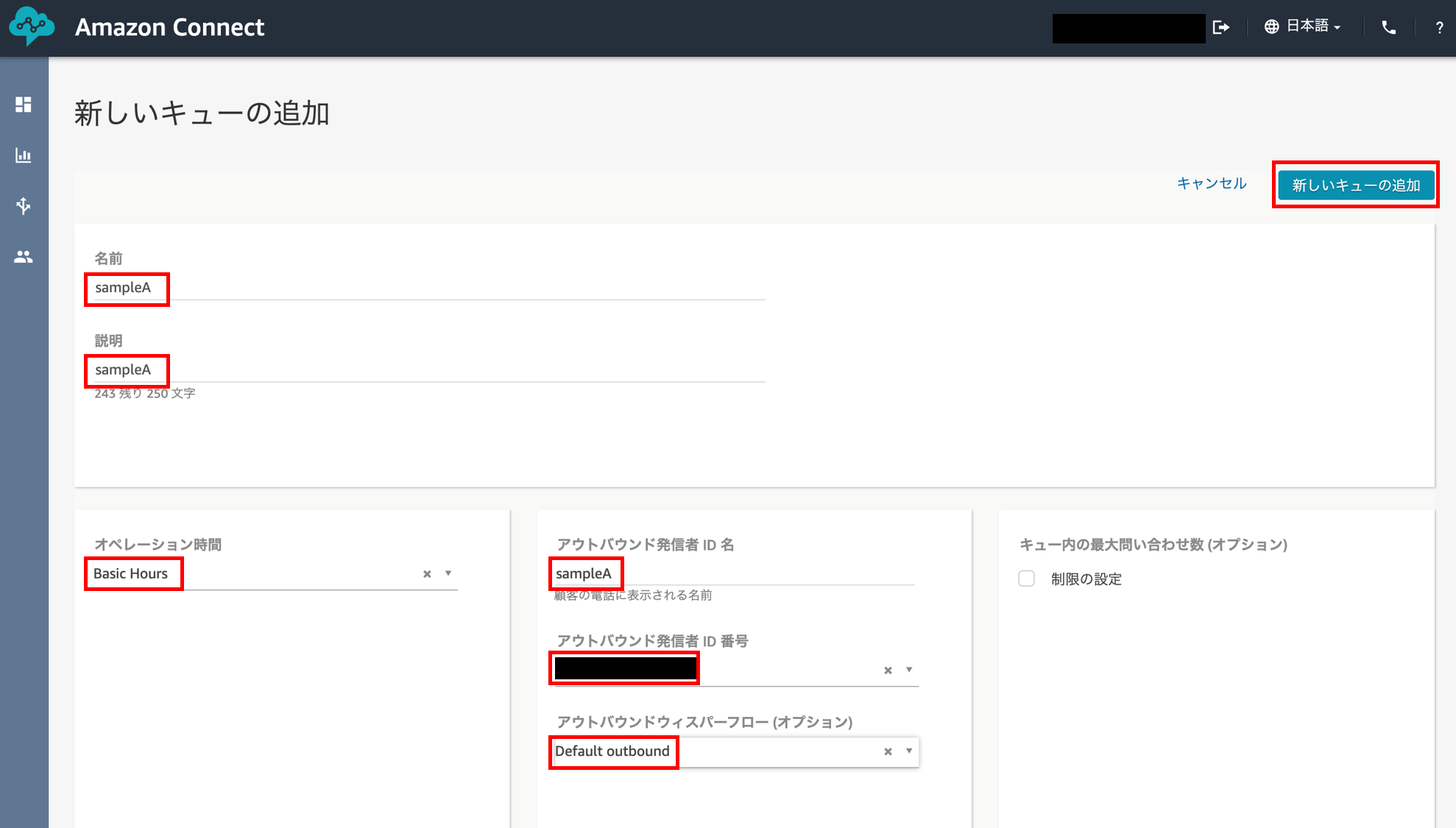The image size is (1456, 828).
Task: Open the users sidebar icon
Action: [x=24, y=257]
